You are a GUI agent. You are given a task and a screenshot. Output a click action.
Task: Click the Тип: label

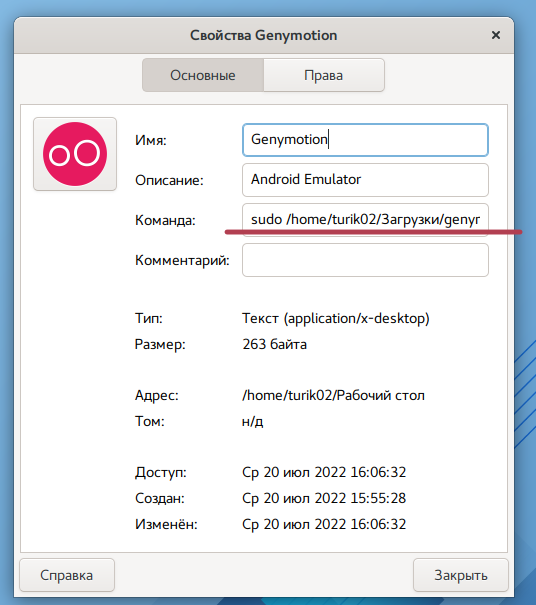(149, 318)
